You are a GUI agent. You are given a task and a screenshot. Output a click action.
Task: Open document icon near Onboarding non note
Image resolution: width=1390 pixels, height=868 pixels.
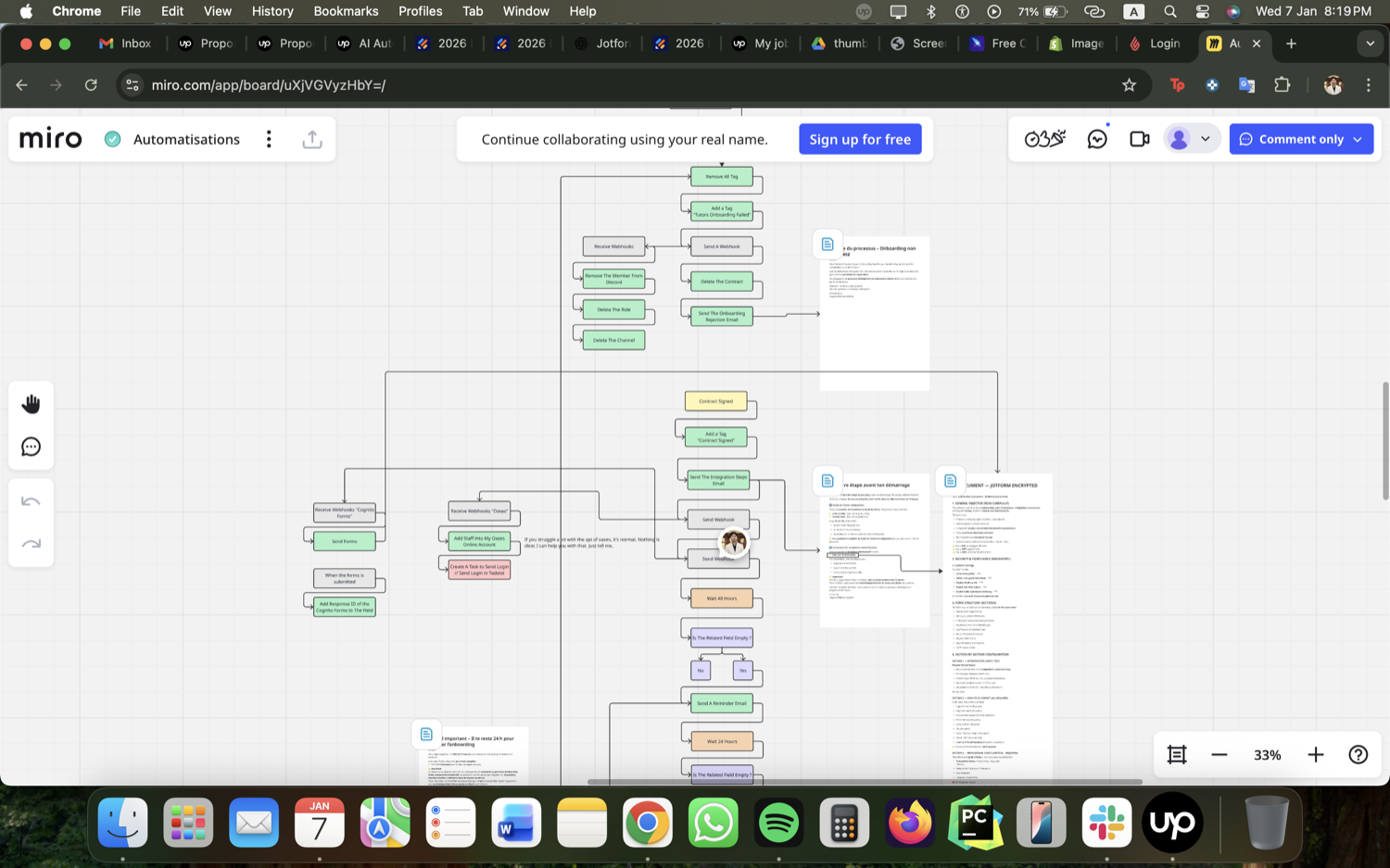click(828, 245)
